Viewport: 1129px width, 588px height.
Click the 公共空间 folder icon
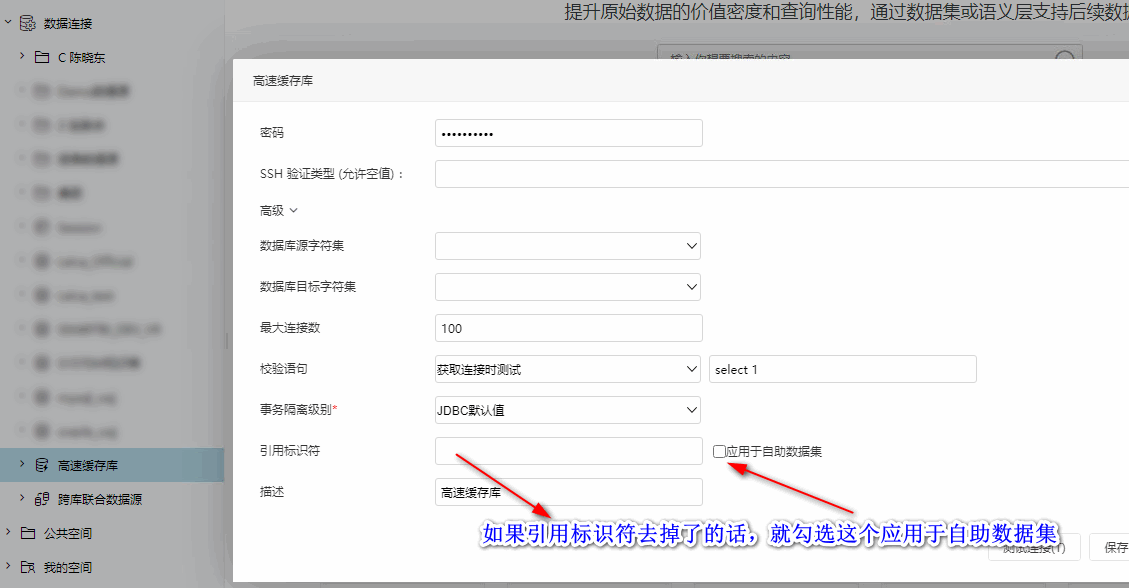[28, 533]
